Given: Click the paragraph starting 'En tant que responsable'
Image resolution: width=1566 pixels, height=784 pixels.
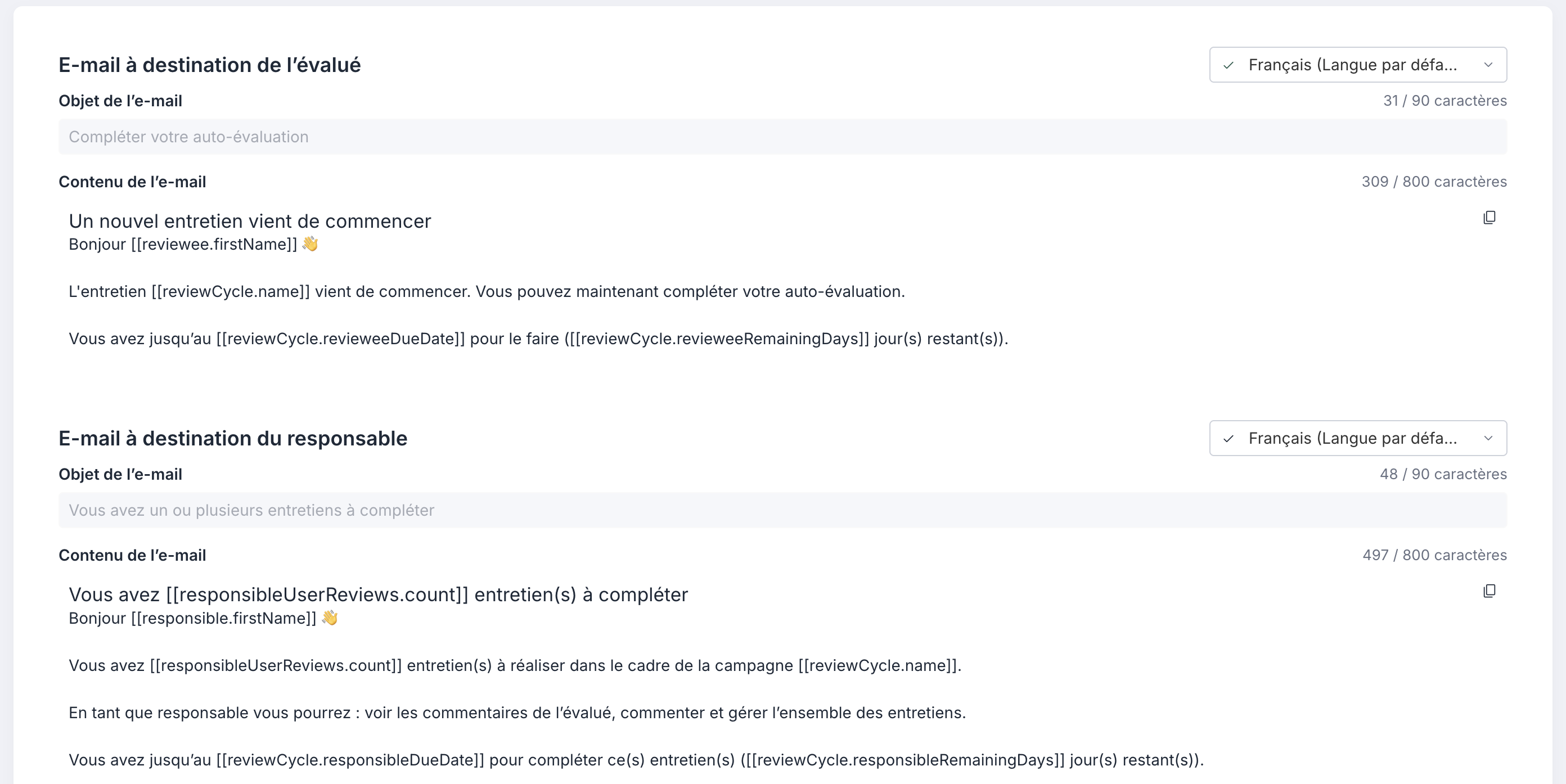Looking at the screenshot, I should (517, 712).
